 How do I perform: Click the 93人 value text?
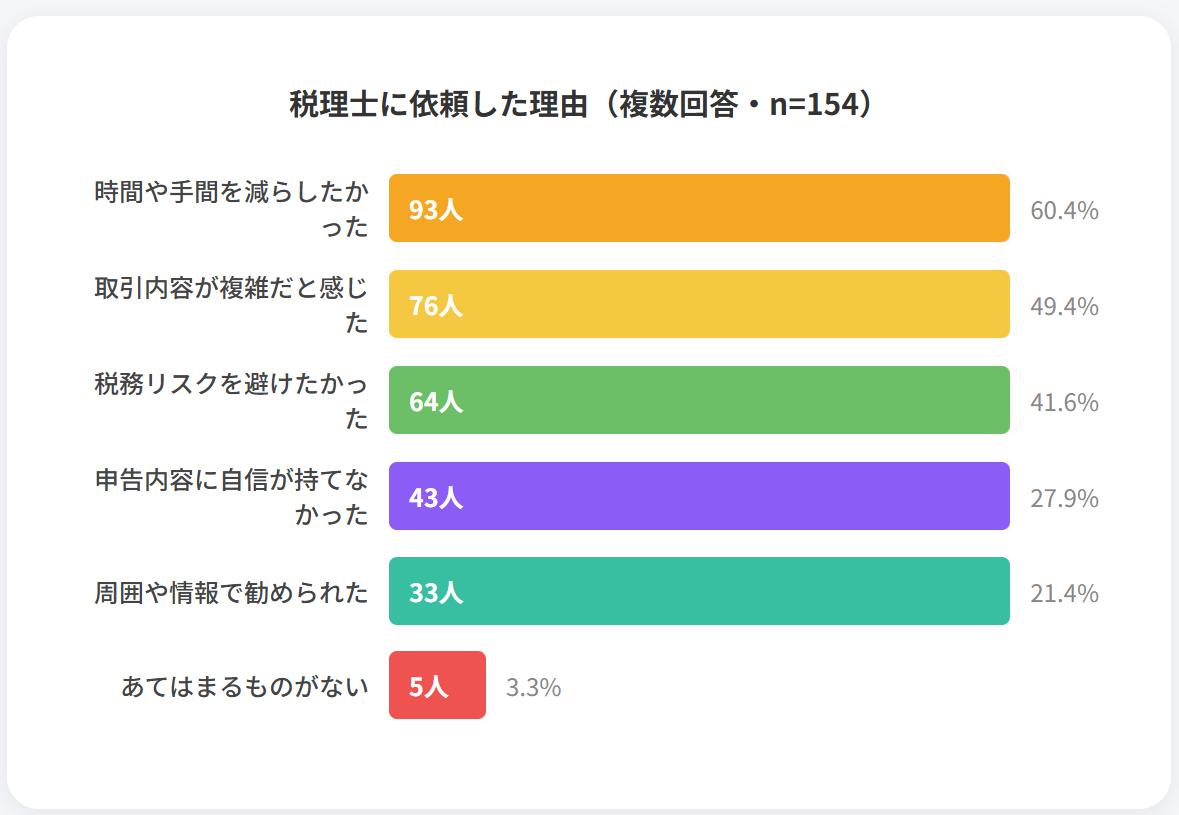(436, 210)
